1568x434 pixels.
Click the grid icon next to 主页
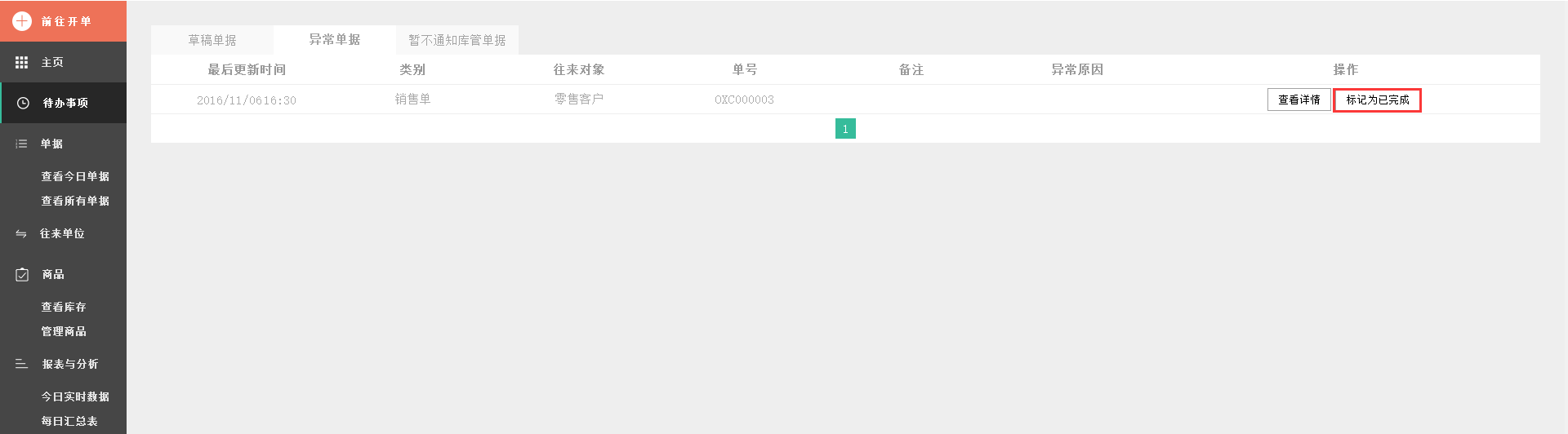coord(22,62)
